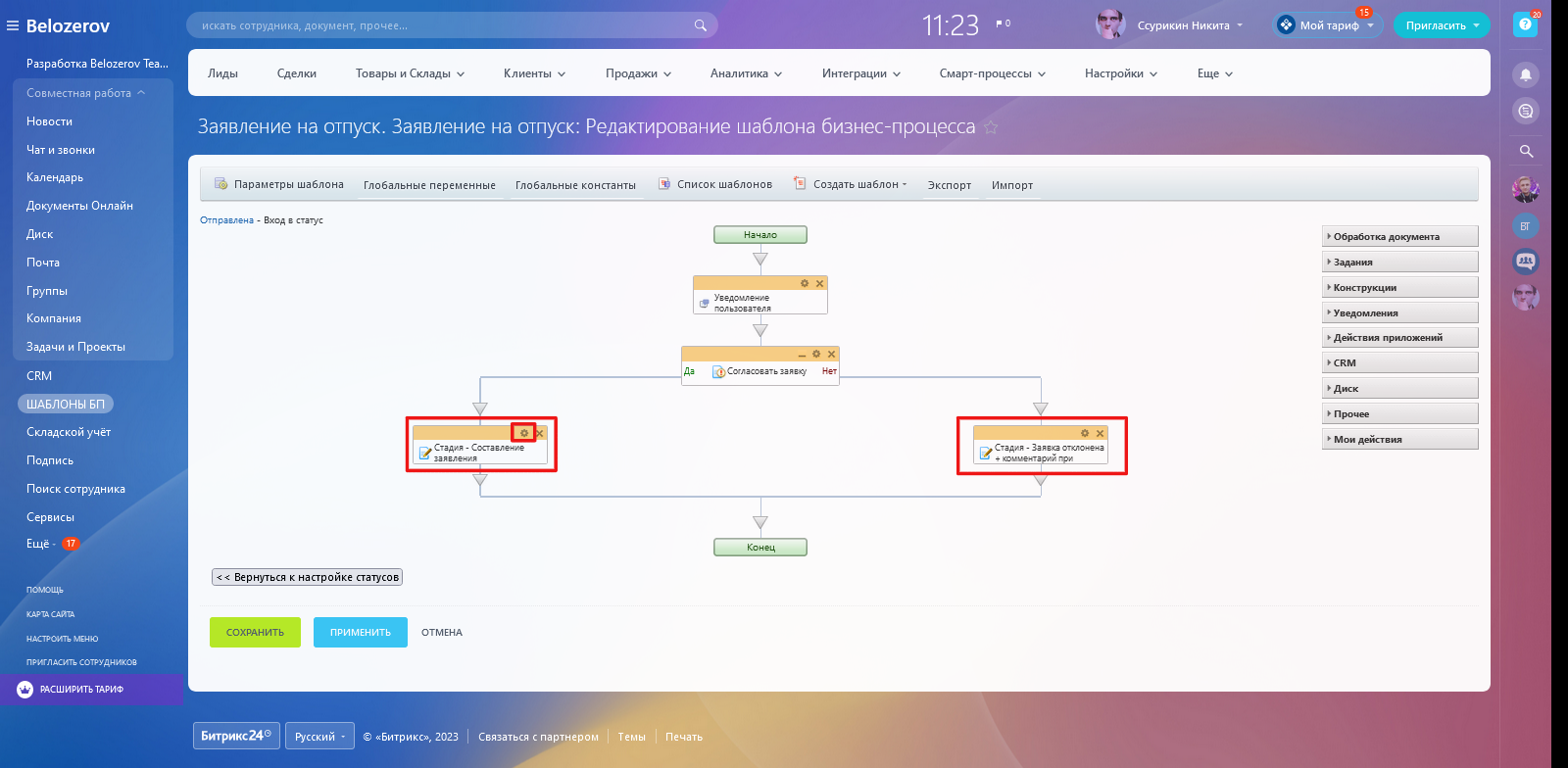Open Ссурикин Никита user menu
The image size is (1568, 768).
[1190, 25]
